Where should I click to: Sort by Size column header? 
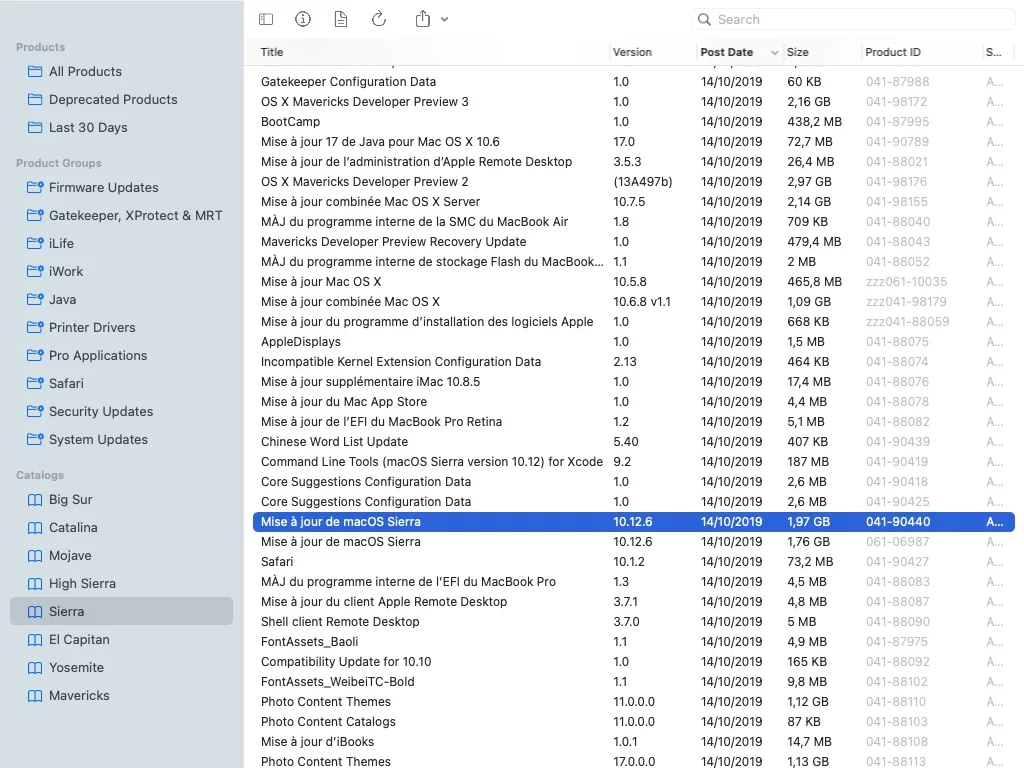[x=797, y=52]
